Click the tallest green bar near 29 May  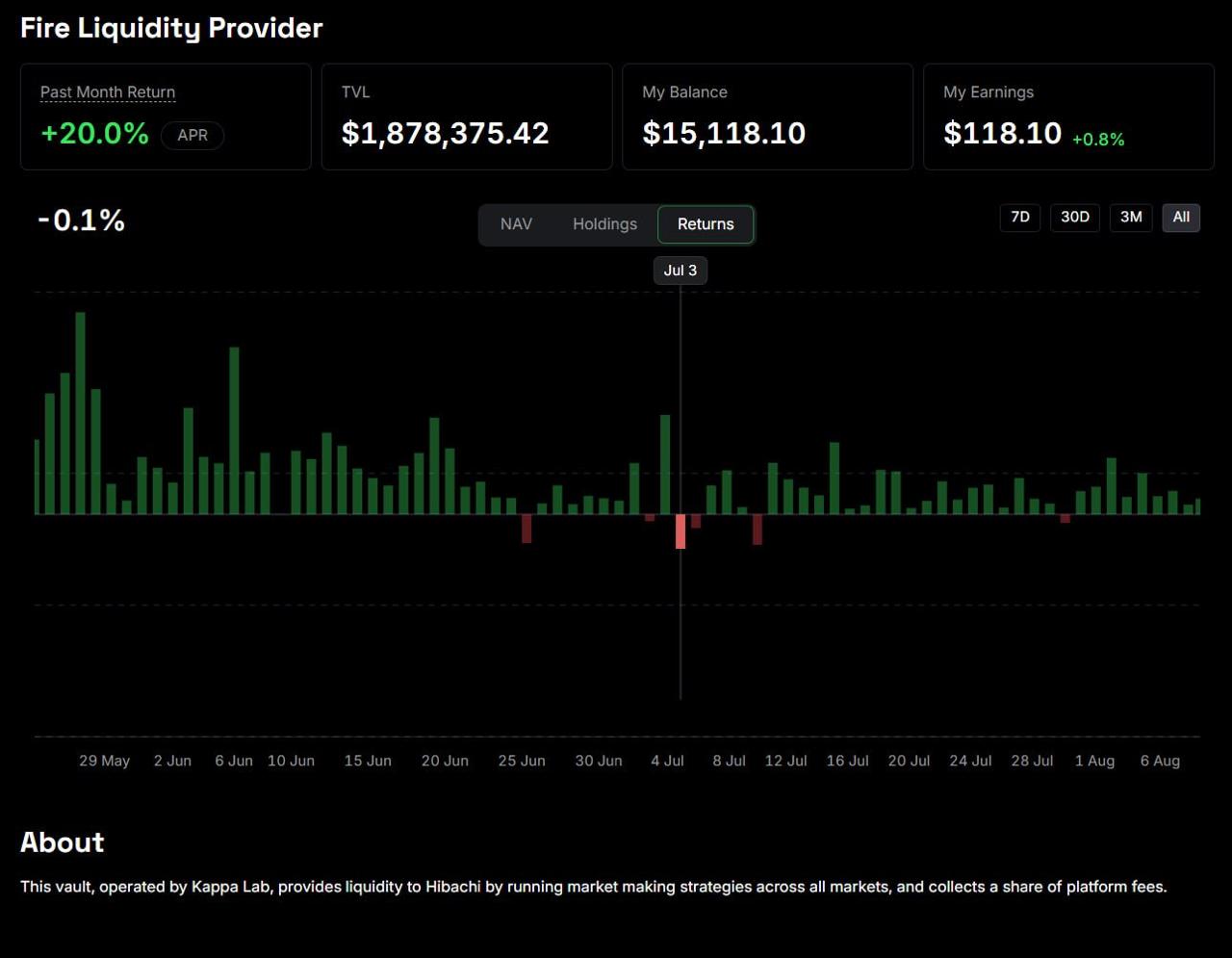click(81, 413)
